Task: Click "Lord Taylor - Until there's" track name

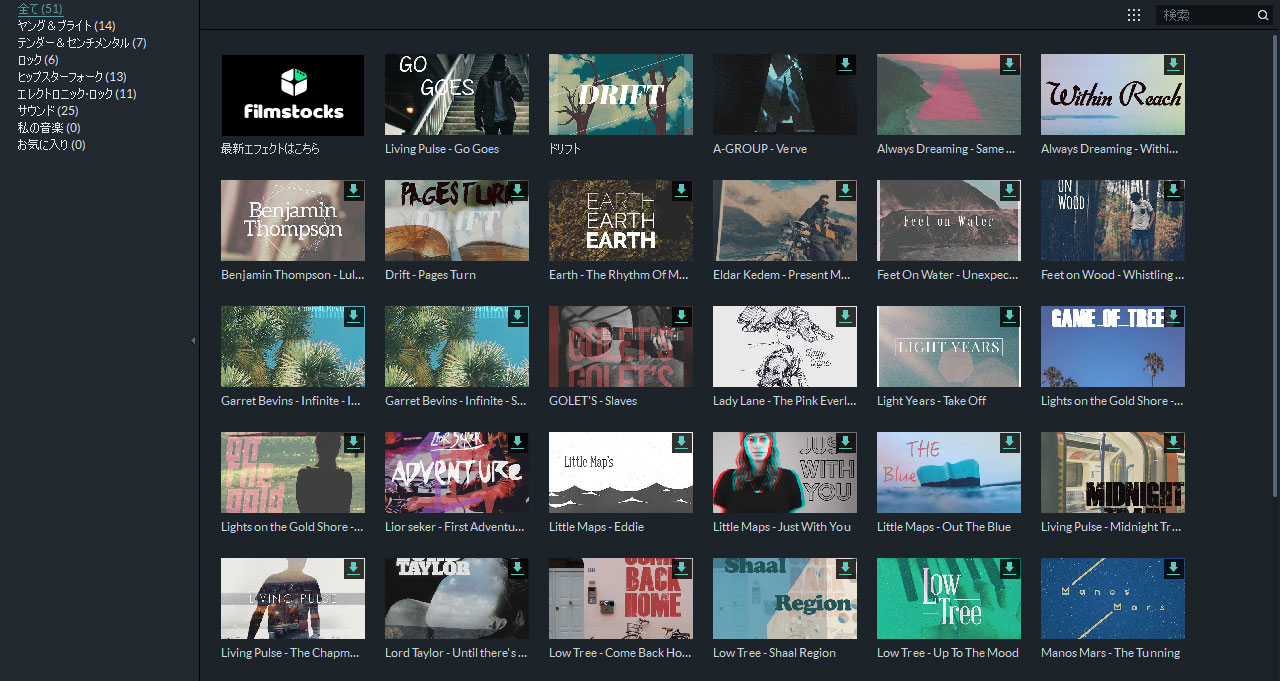Action: click(x=456, y=653)
